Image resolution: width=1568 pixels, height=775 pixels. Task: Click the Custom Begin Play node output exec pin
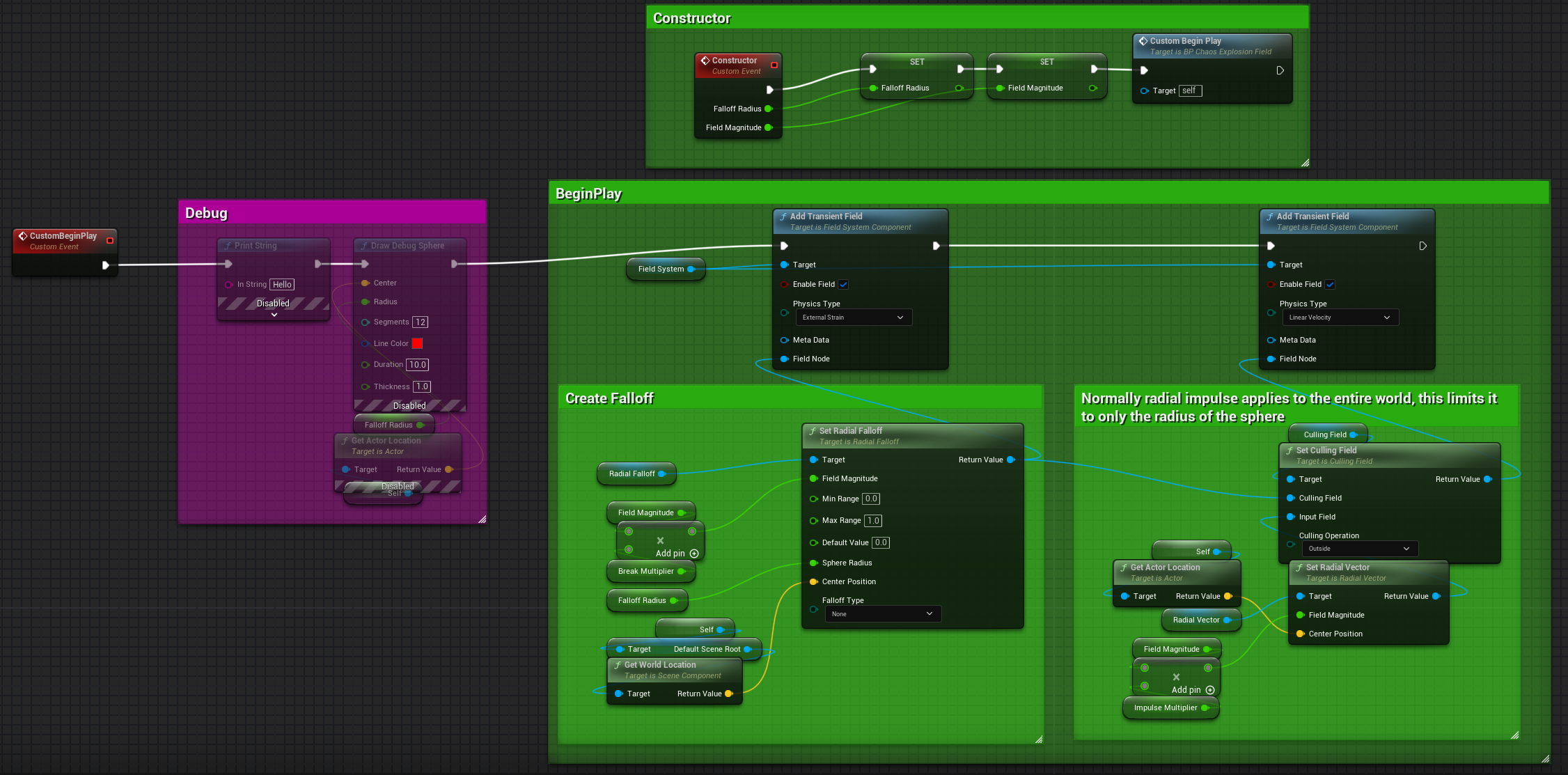[1280, 70]
